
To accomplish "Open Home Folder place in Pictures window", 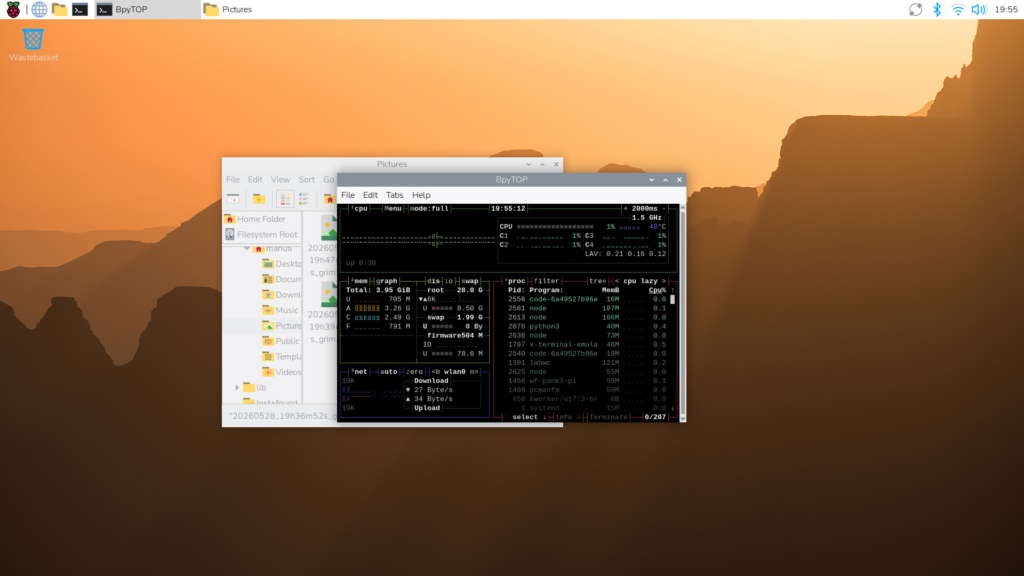I will 256,219.
